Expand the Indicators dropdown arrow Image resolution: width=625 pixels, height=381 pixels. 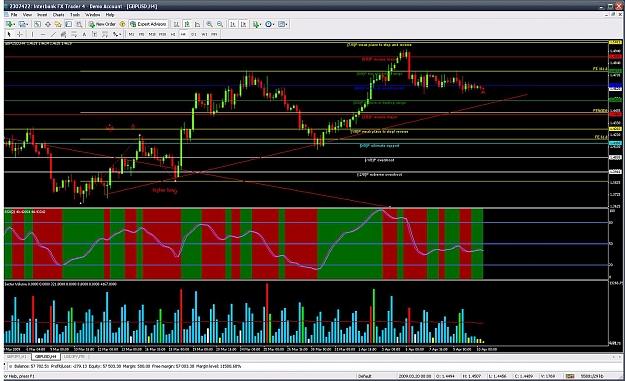point(261,24)
